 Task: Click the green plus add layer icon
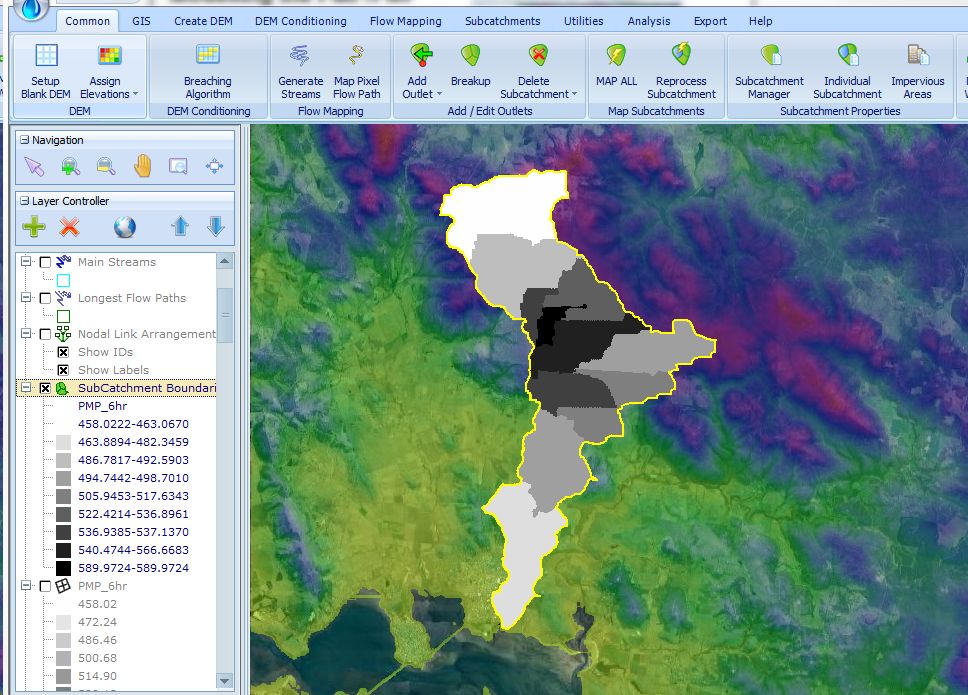[x=34, y=227]
